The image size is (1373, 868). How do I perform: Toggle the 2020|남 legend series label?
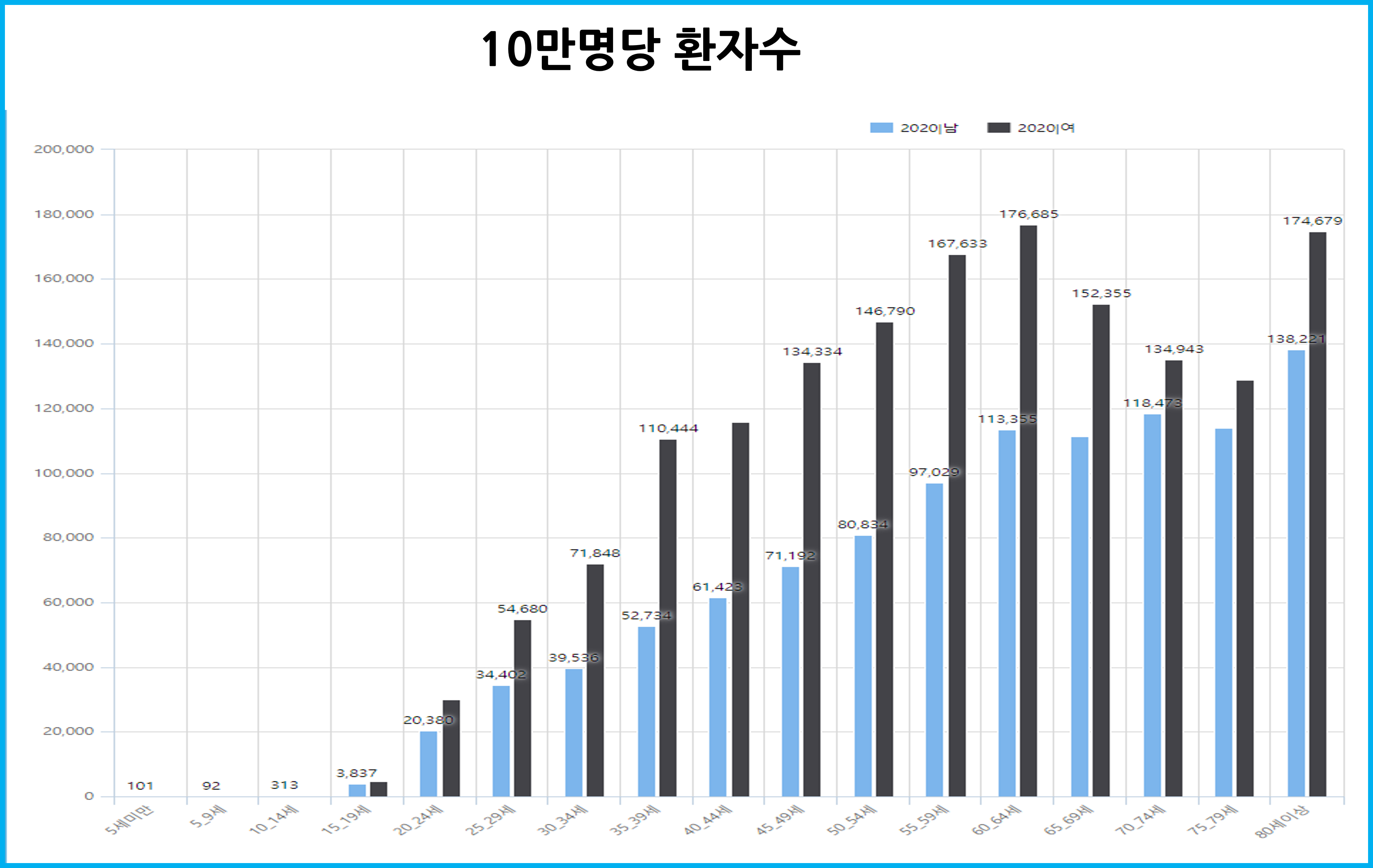point(929,128)
